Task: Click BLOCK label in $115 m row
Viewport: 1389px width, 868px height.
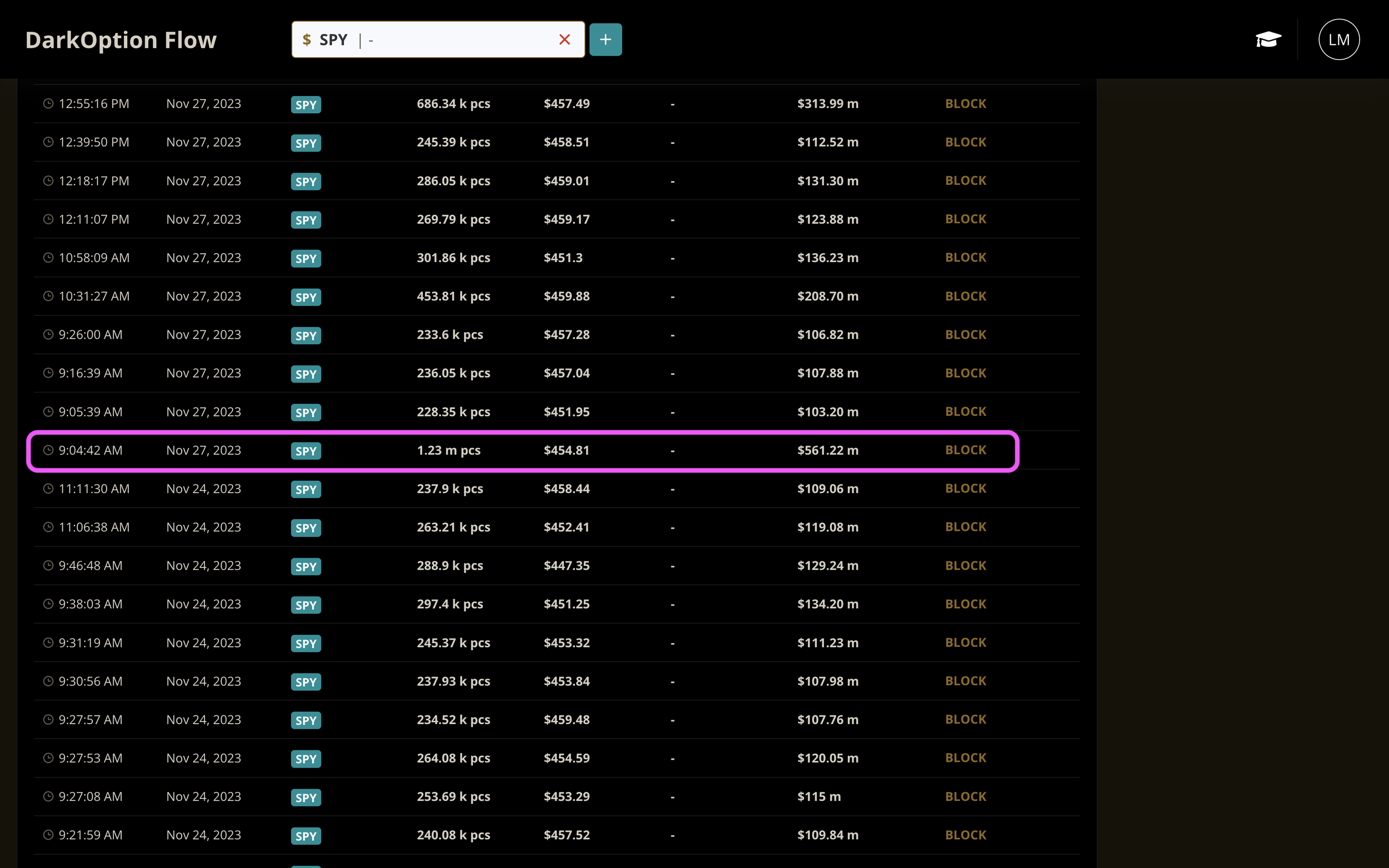Action: click(965, 796)
